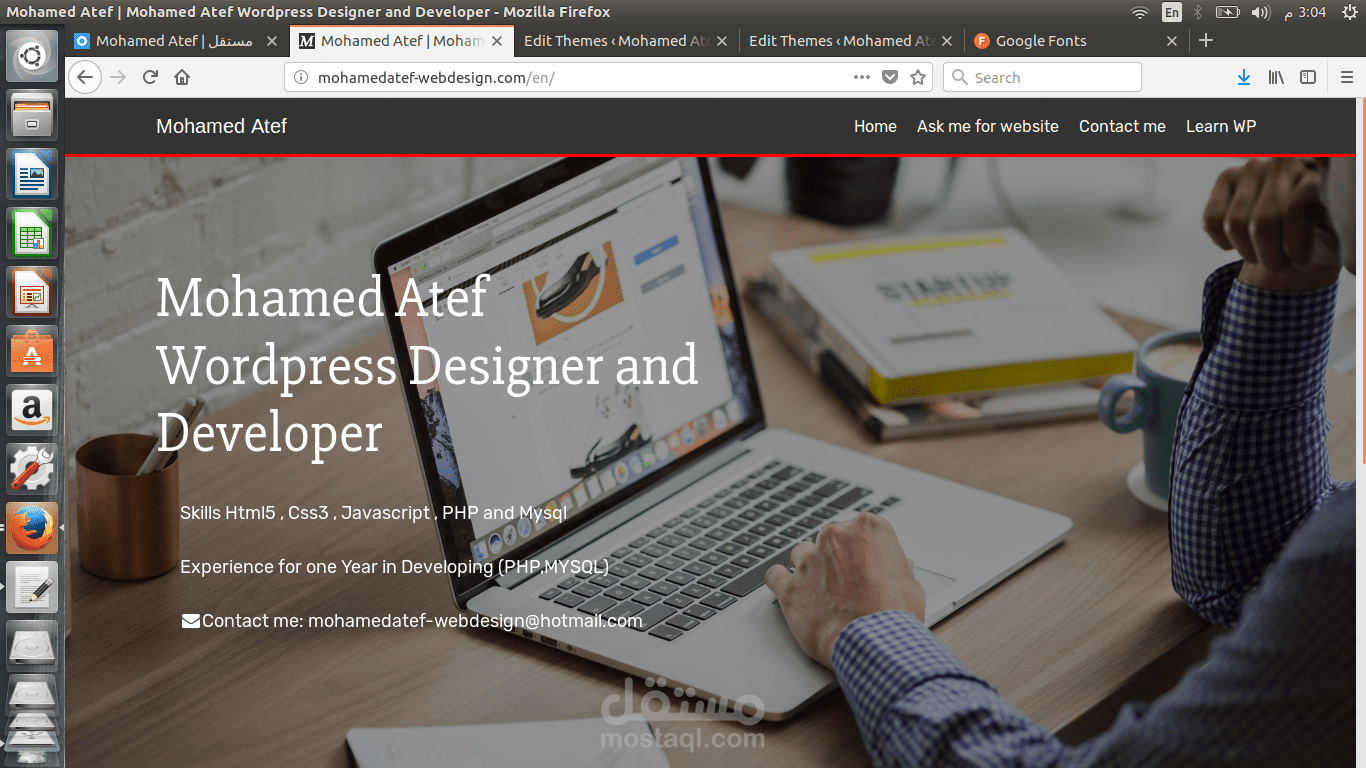The height and width of the screenshot is (768, 1366).
Task: Click the Firefox Search box
Action: point(1042,77)
